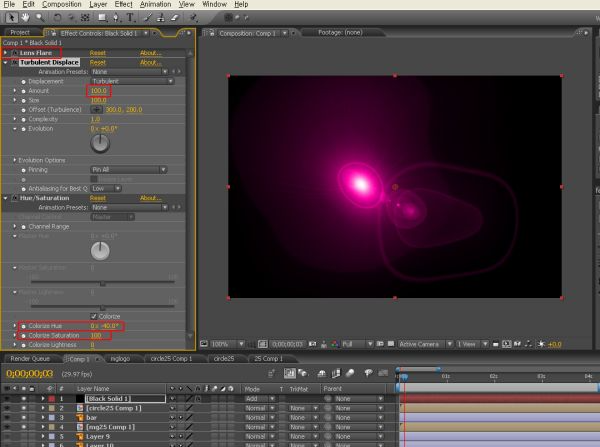This screenshot has width=600, height=447.
Task: Select the Pen tool
Action: 116,18
